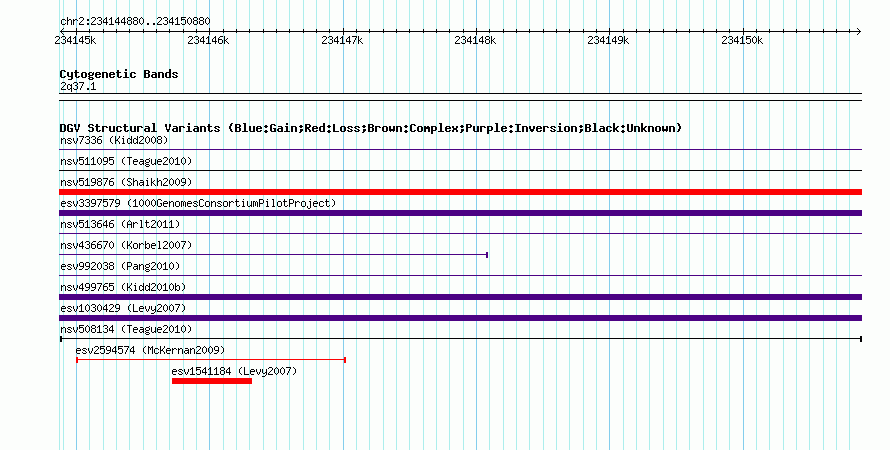Select the nsv513646 (Arlt2011) label
Image resolution: width=890 pixels, height=450 pixels.
click(x=120, y=224)
